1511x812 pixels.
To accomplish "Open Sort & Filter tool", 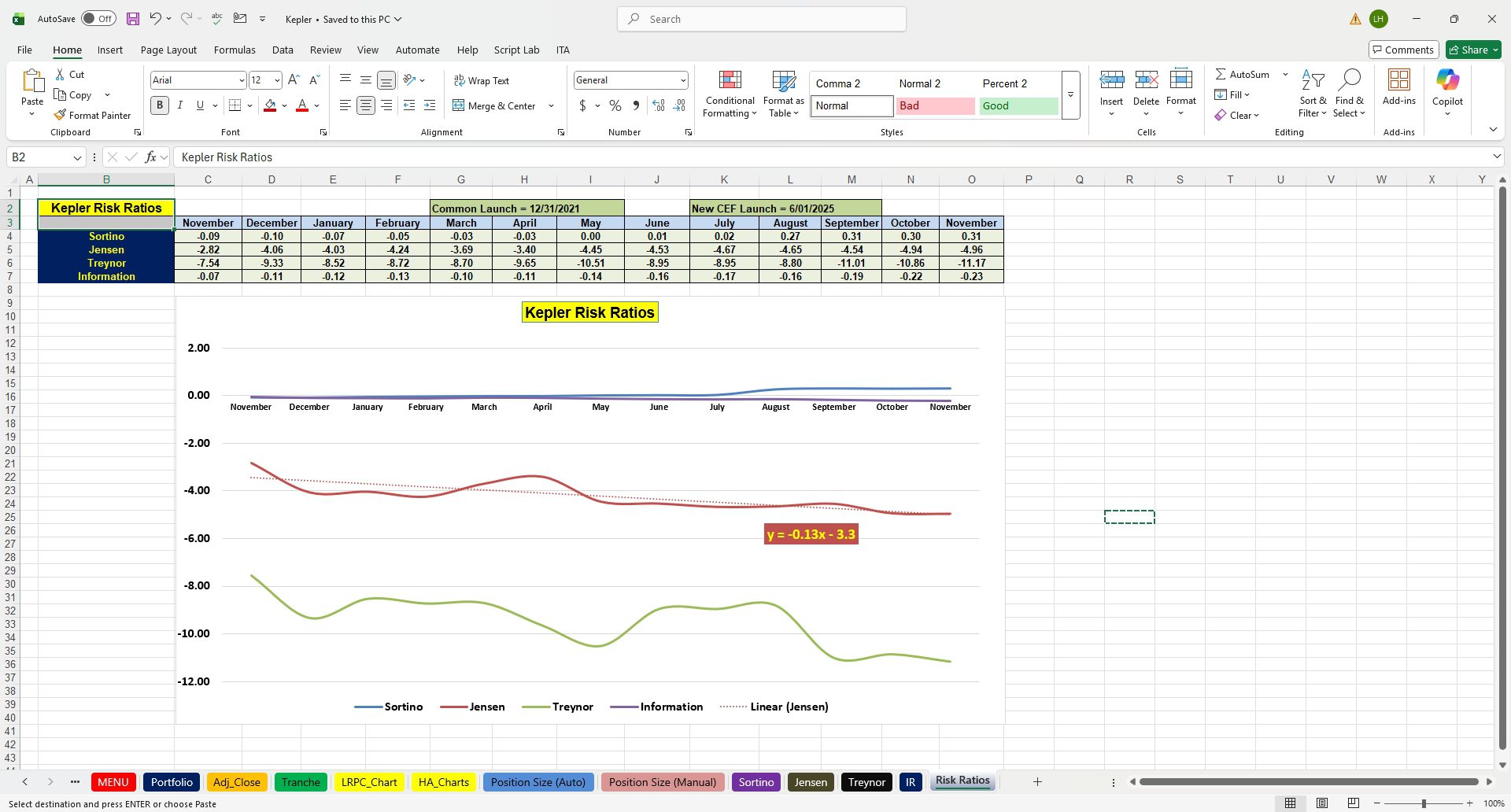I will (1313, 94).
